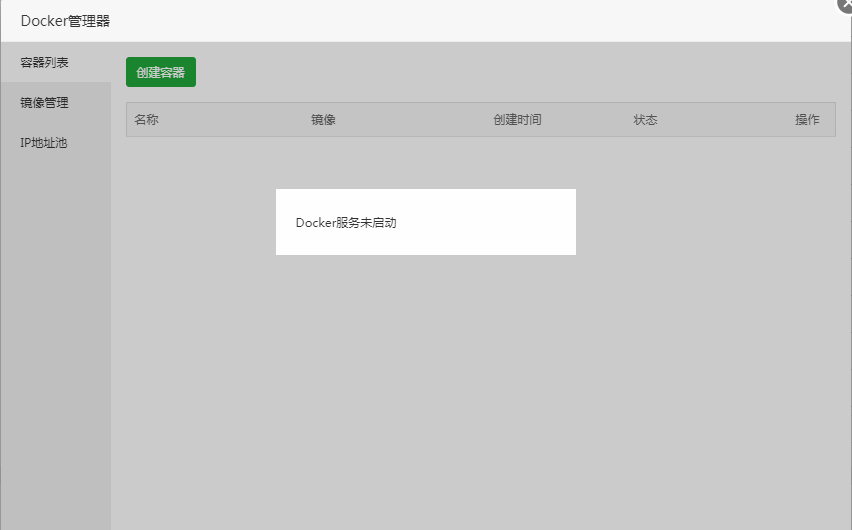Click the Docker管理器 title text

(x=65, y=21)
